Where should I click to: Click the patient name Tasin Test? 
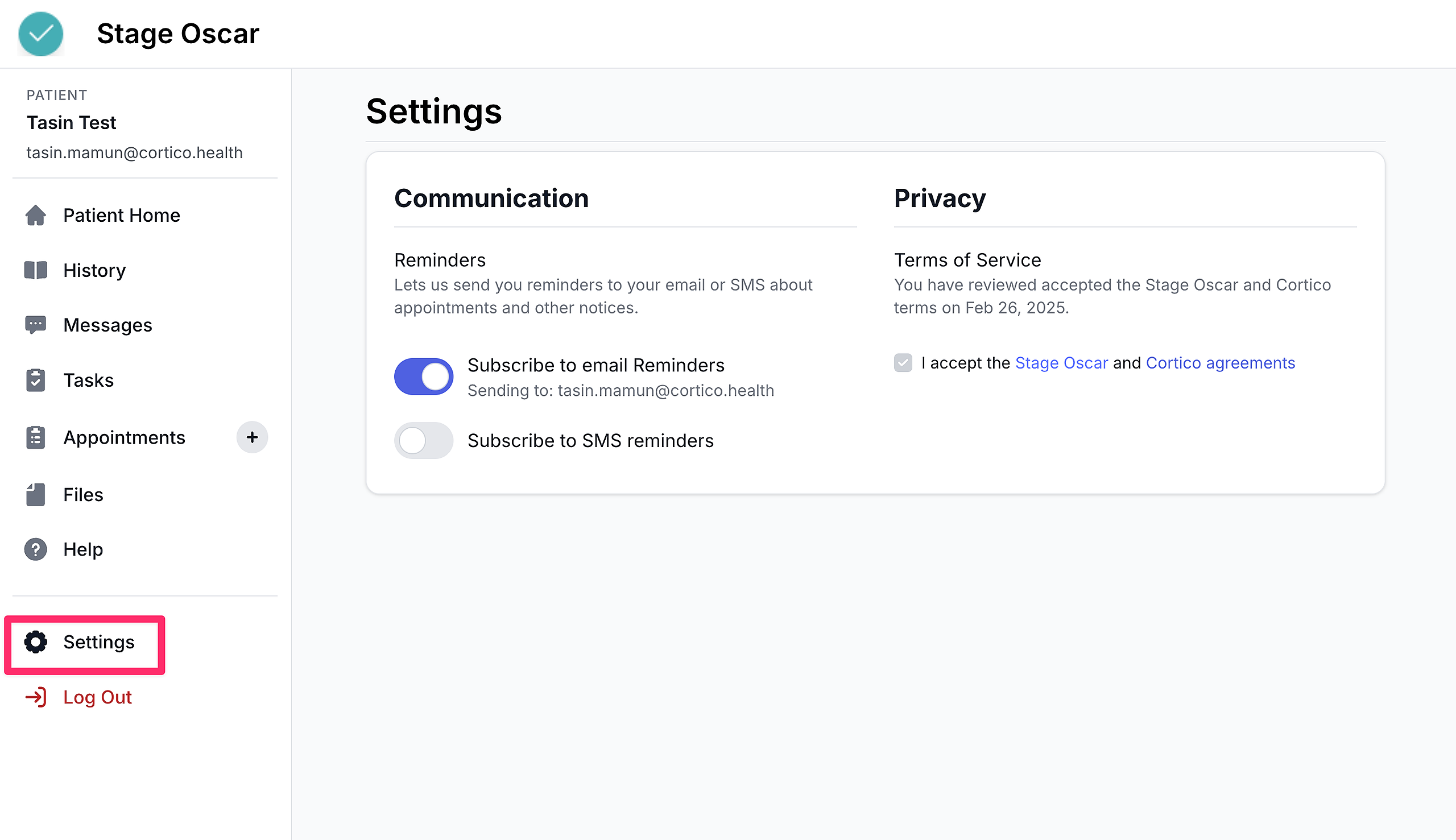point(72,122)
